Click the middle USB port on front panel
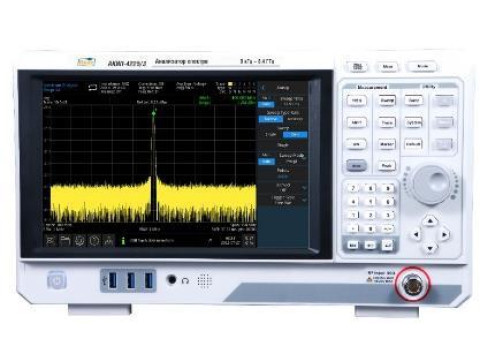Image resolution: width=480 pixels, height=360 pixels. [131, 280]
